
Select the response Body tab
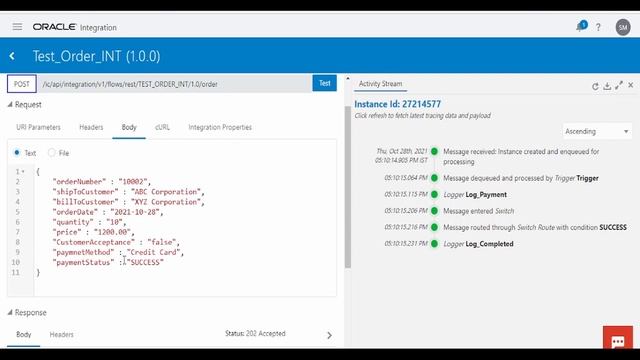coord(24,334)
